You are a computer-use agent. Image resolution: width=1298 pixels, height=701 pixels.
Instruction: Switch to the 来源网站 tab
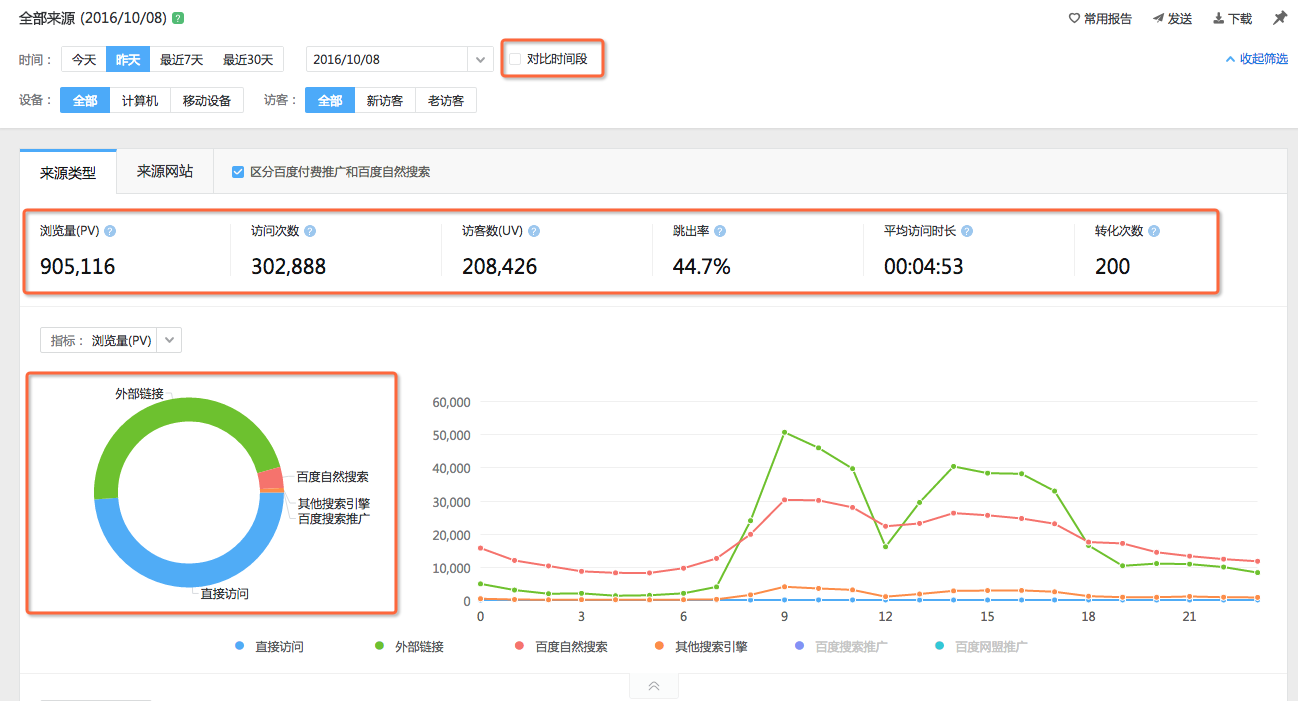click(165, 171)
